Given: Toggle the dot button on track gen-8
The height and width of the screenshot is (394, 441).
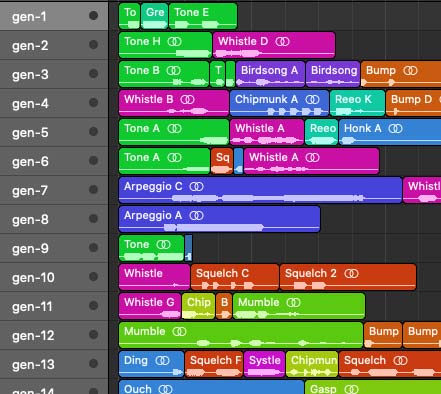Looking at the screenshot, I should coord(94,218).
